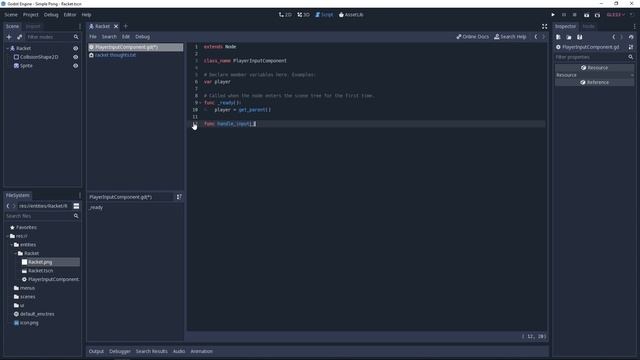
Task: Collapse the entities folder
Action: click(11, 245)
